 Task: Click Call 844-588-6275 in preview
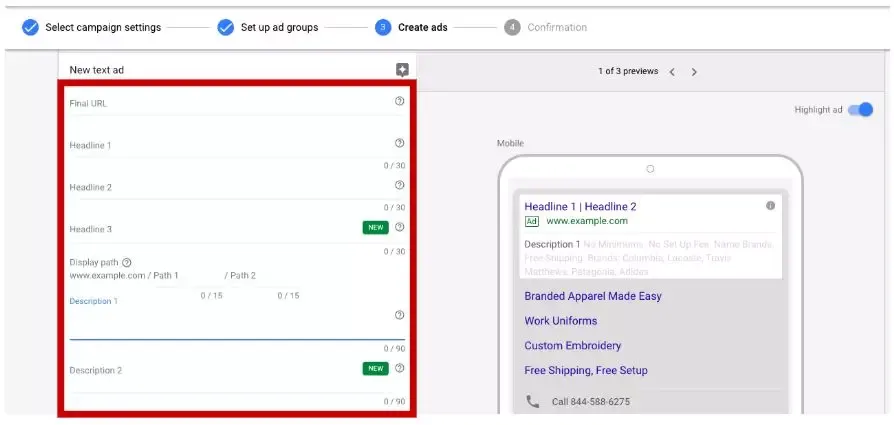click(x=591, y=402)
